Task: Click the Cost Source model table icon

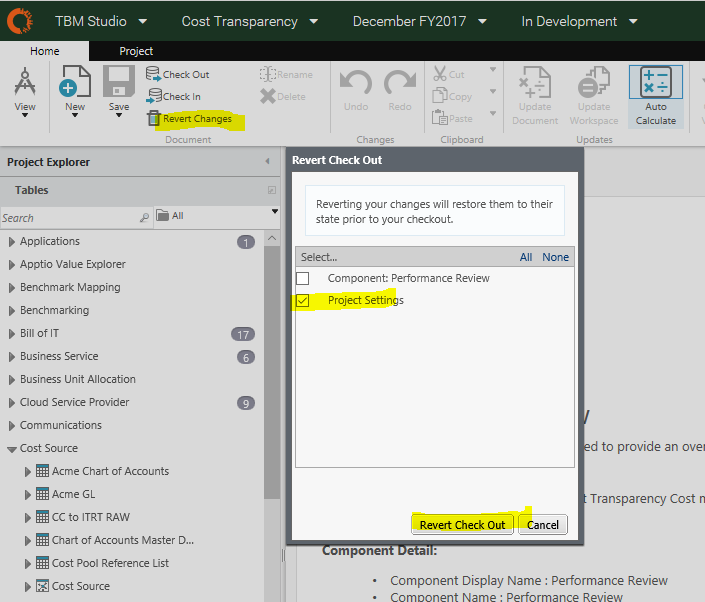Action: pyautogui.click(x=42, y=586)
